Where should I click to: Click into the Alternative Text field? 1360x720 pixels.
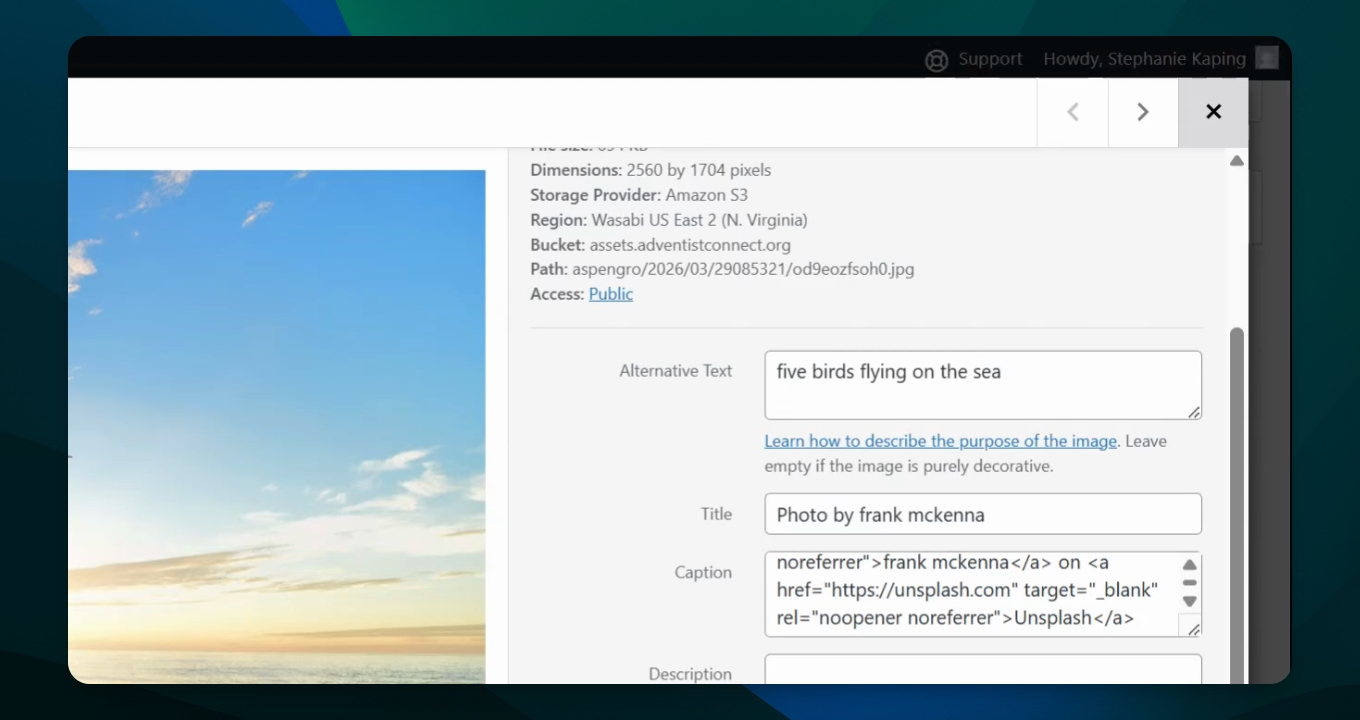[983, 385]
